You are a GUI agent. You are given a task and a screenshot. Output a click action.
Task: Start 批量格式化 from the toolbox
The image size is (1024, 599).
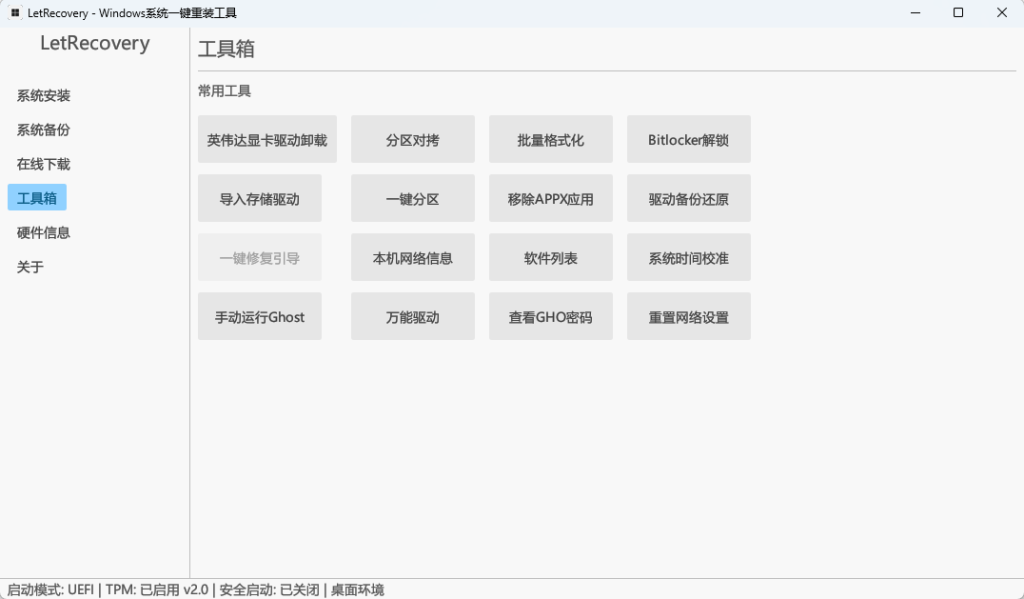click(550, 139)
